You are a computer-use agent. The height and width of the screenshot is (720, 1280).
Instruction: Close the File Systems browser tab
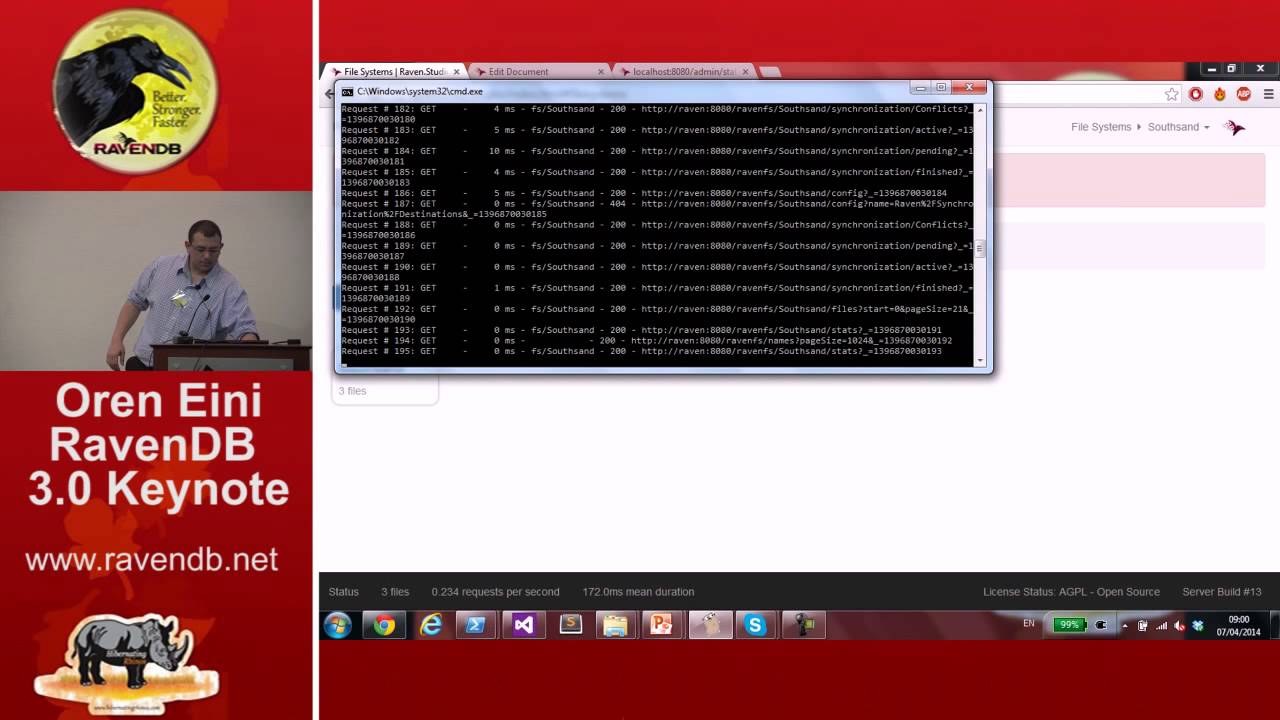pyautogui.click(x=457, y=72)
